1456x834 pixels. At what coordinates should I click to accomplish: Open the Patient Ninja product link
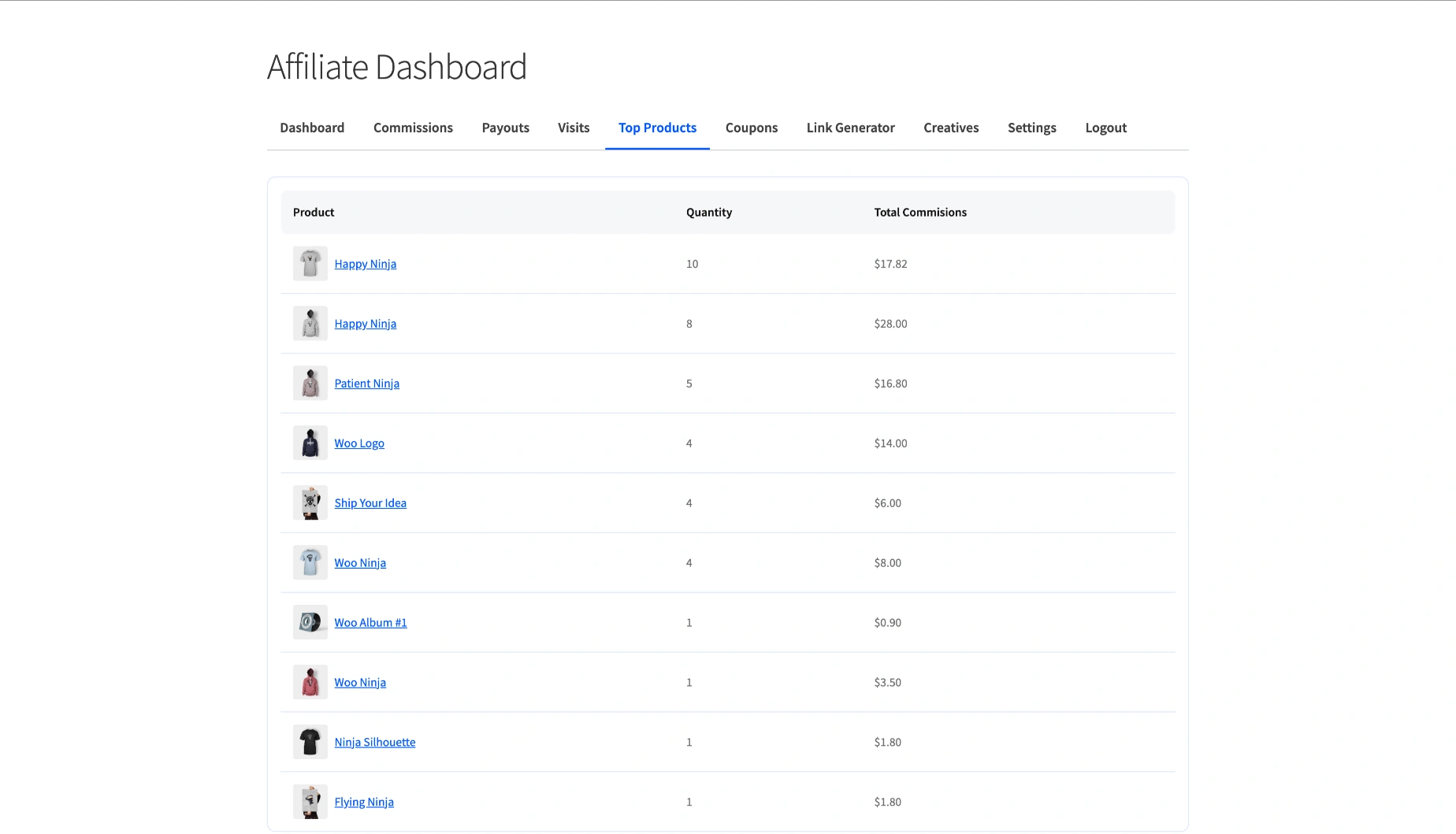tap(366, 384)
